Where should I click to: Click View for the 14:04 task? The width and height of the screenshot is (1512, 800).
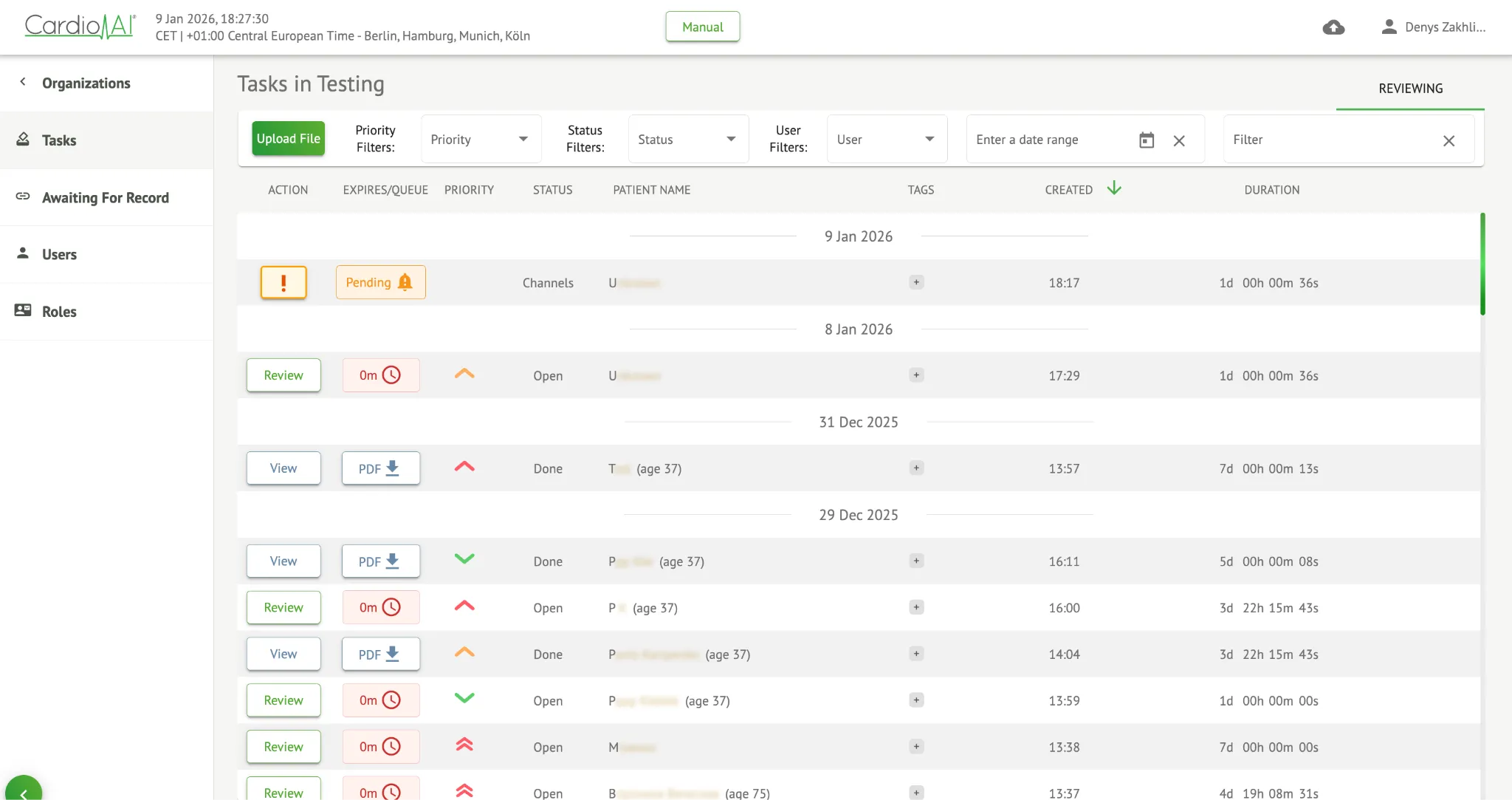point(283,654)
